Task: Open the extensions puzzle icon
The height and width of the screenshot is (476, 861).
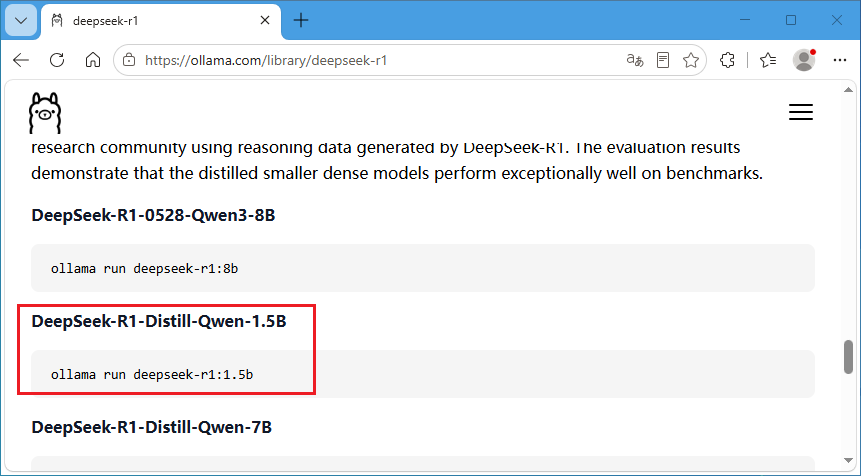Action: tap(727, 60)
